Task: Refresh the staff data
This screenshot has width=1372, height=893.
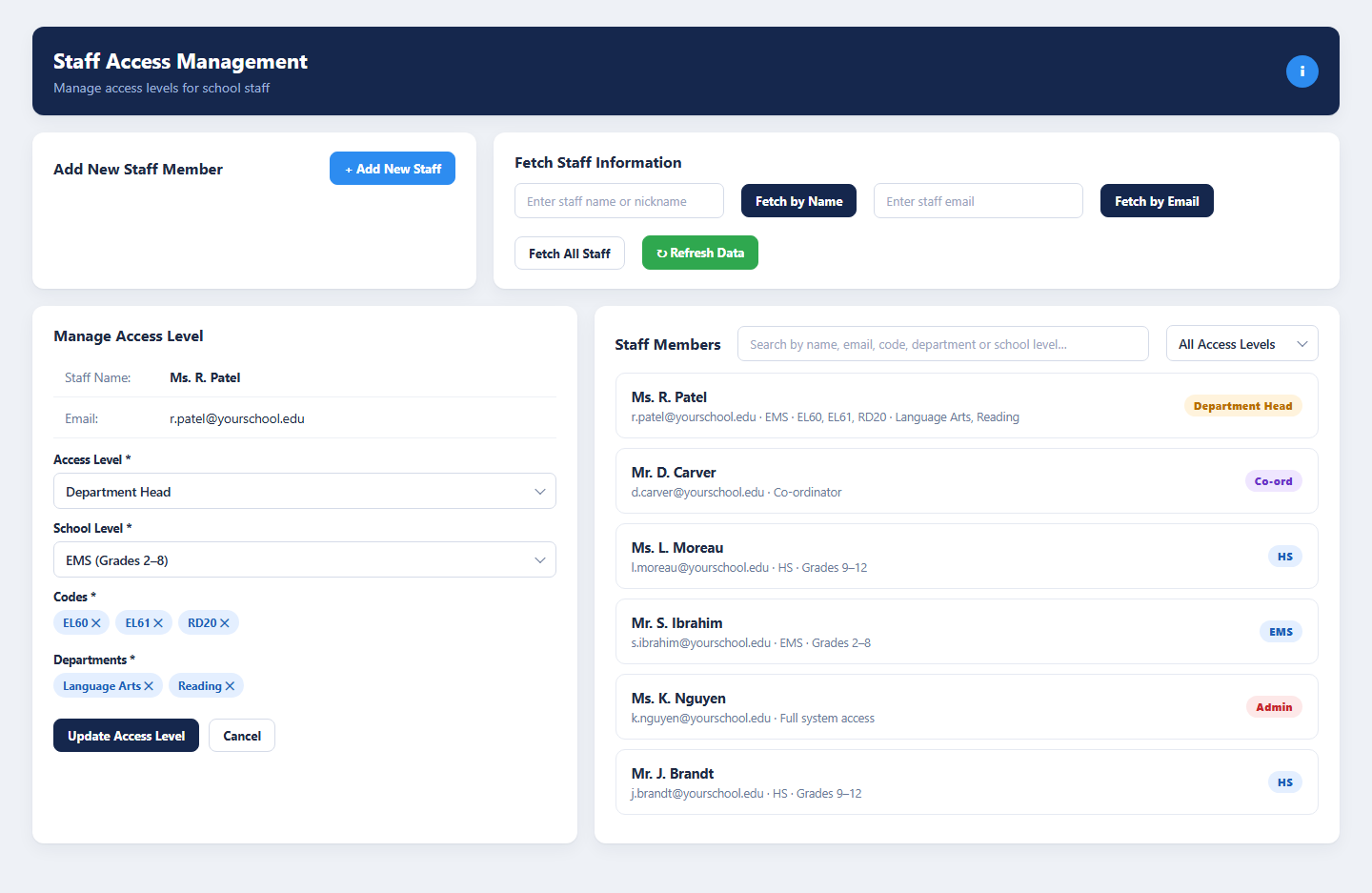Action: tap(700, 253)
